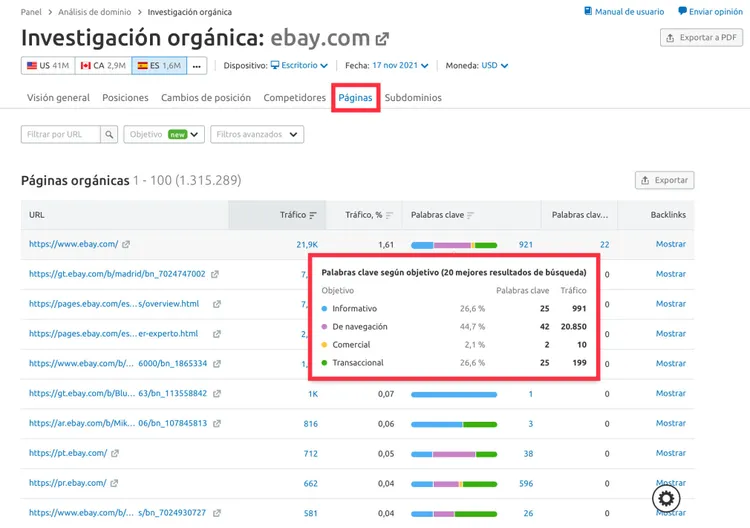This screenshot has width=750, height=528.
Task: Click the Exportar button above the table
Action: click(664, 180)
